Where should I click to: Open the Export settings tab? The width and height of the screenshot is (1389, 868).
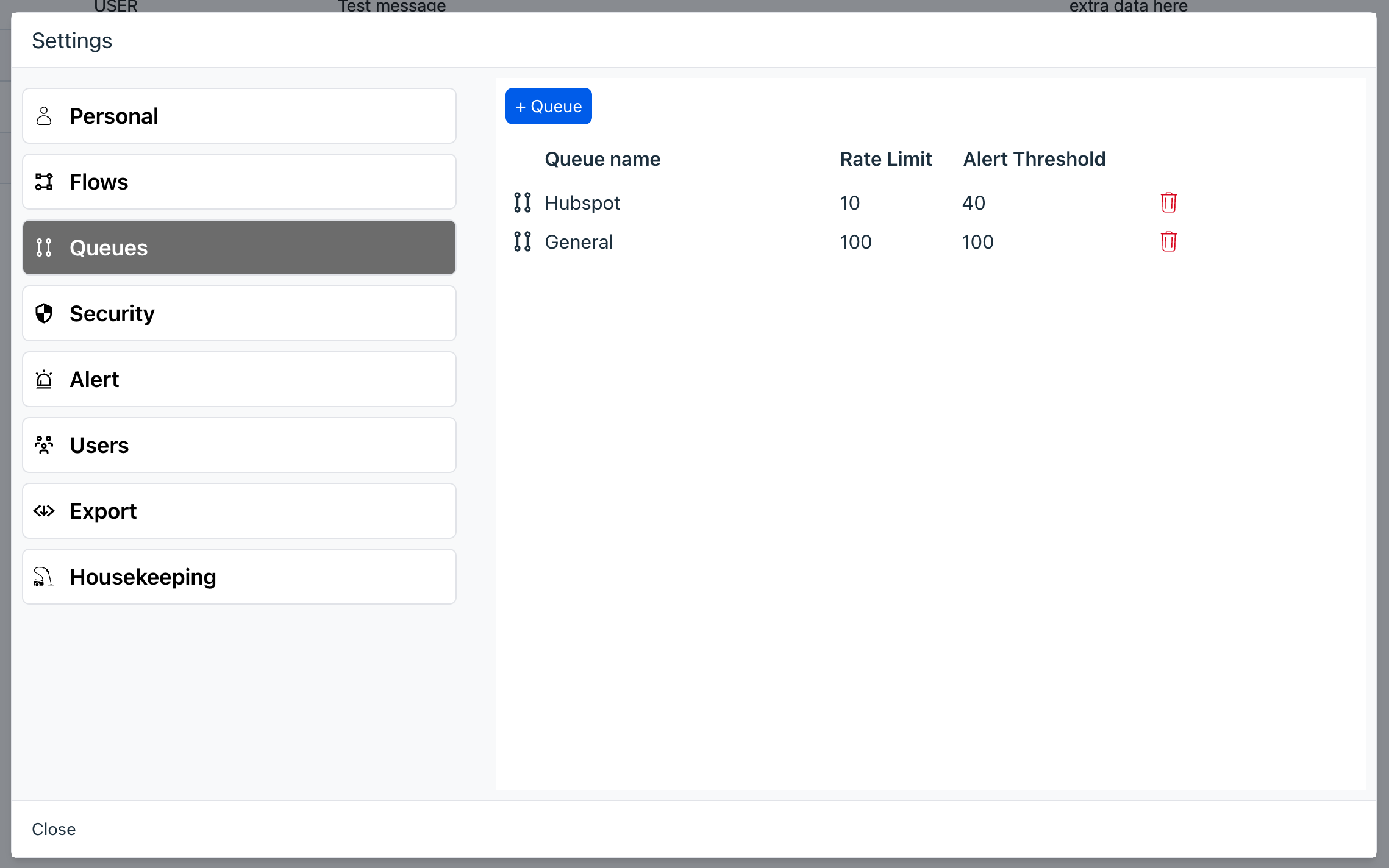239,511
